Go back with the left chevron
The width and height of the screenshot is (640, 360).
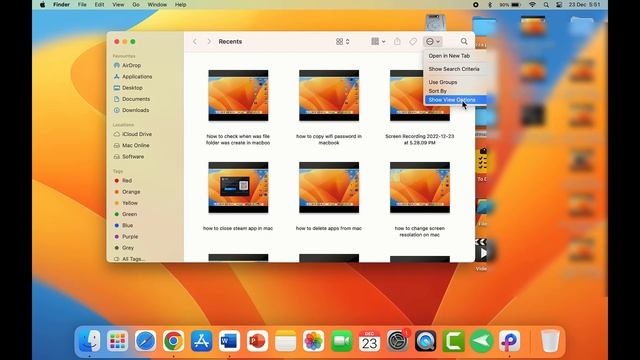coord(195,42)
